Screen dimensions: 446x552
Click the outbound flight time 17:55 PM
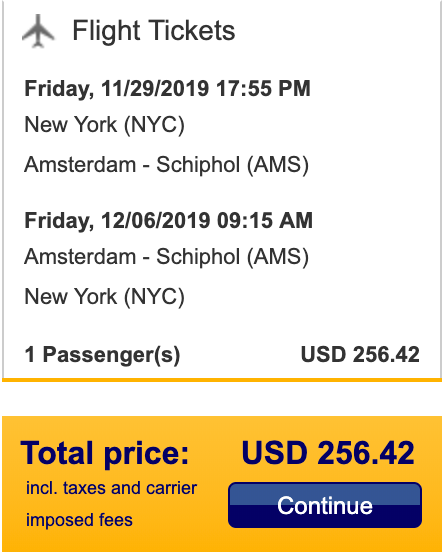tap(263, 88)
